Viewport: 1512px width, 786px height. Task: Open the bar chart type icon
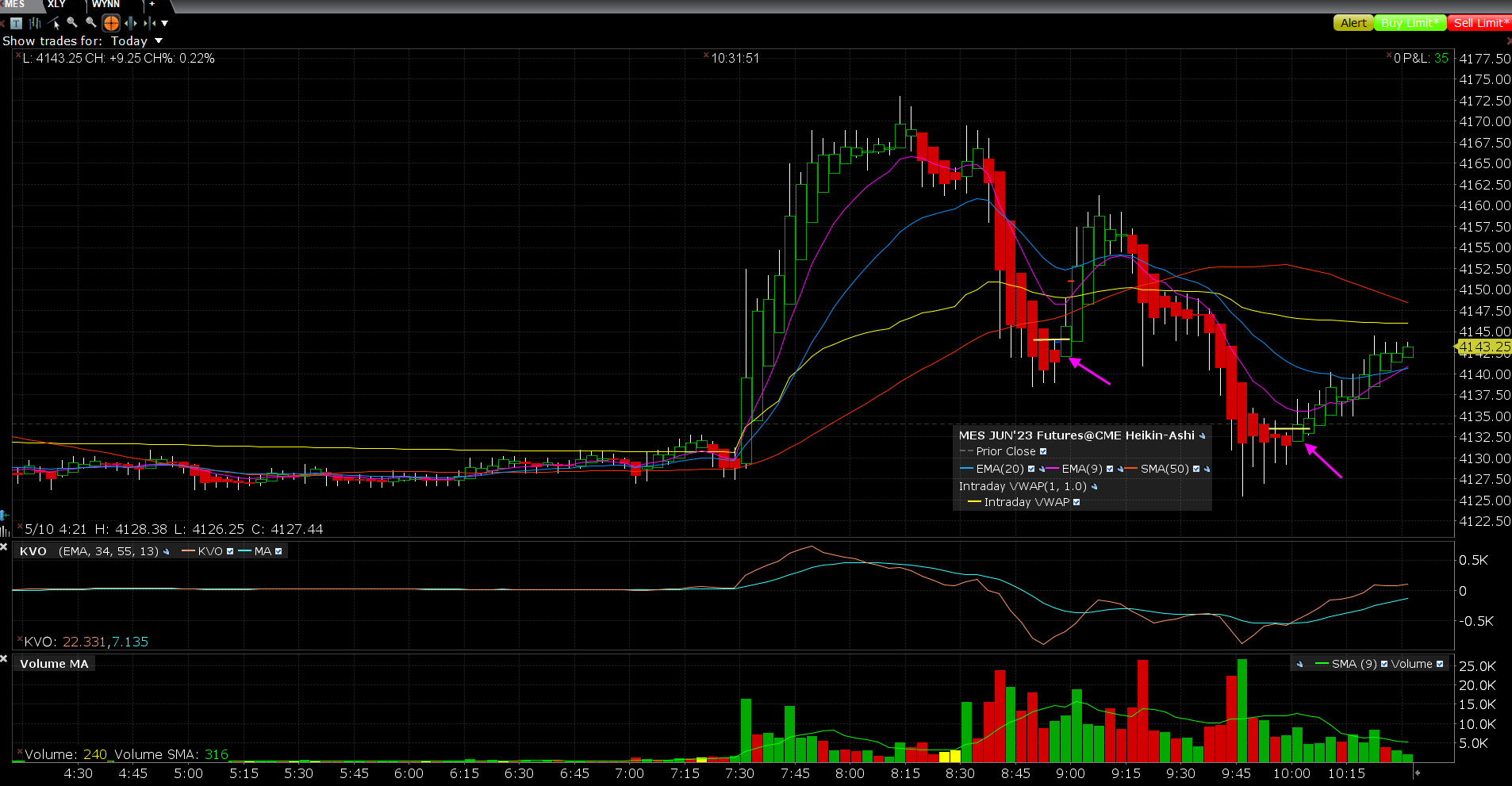[x=35, y=23]
